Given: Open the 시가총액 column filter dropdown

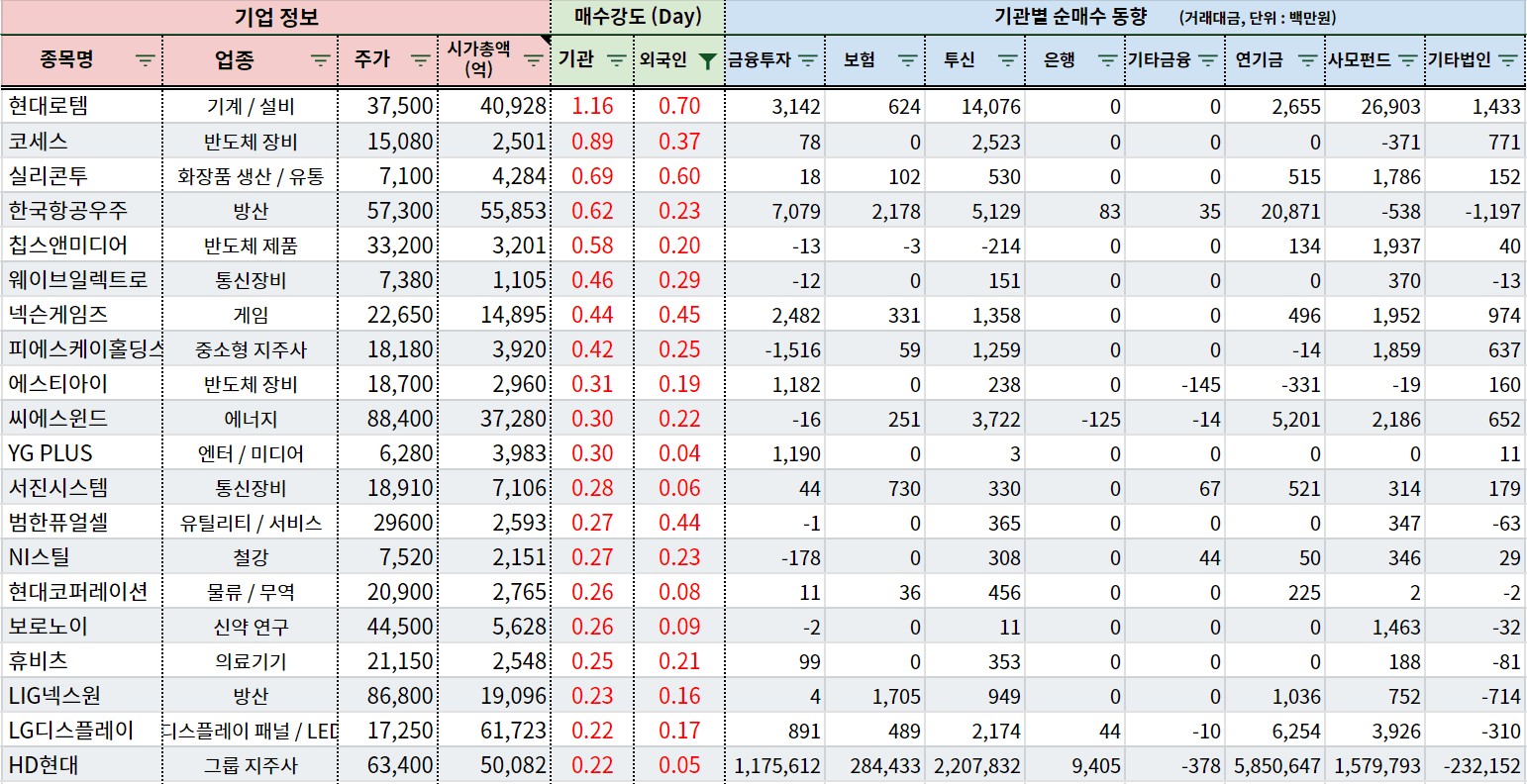Looking at the screenshot, I should (533, 60).
